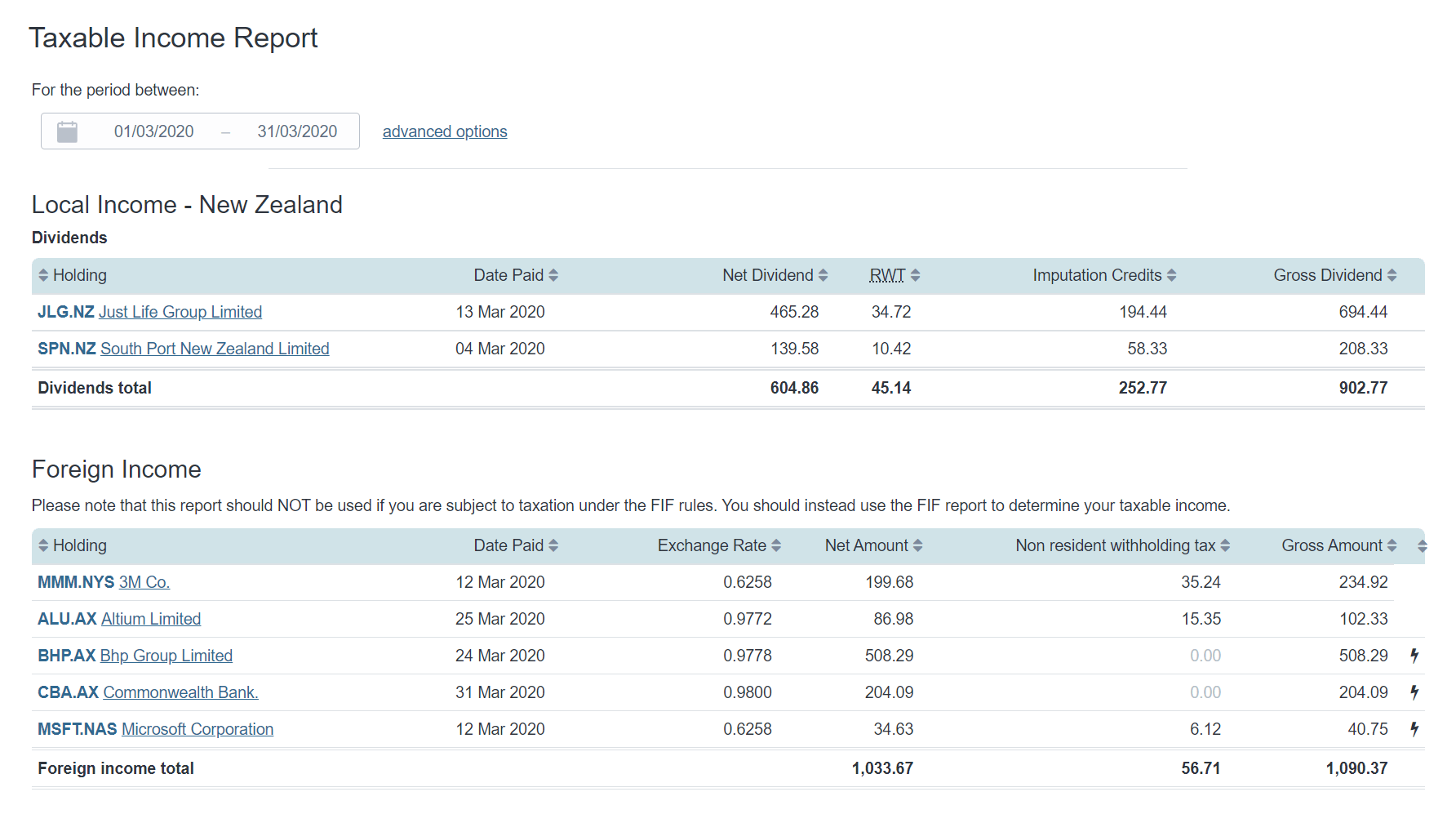Click the BHP.AX ticker code
The height and width of the screenshot is (823, 1456).
tap(67, 656)
